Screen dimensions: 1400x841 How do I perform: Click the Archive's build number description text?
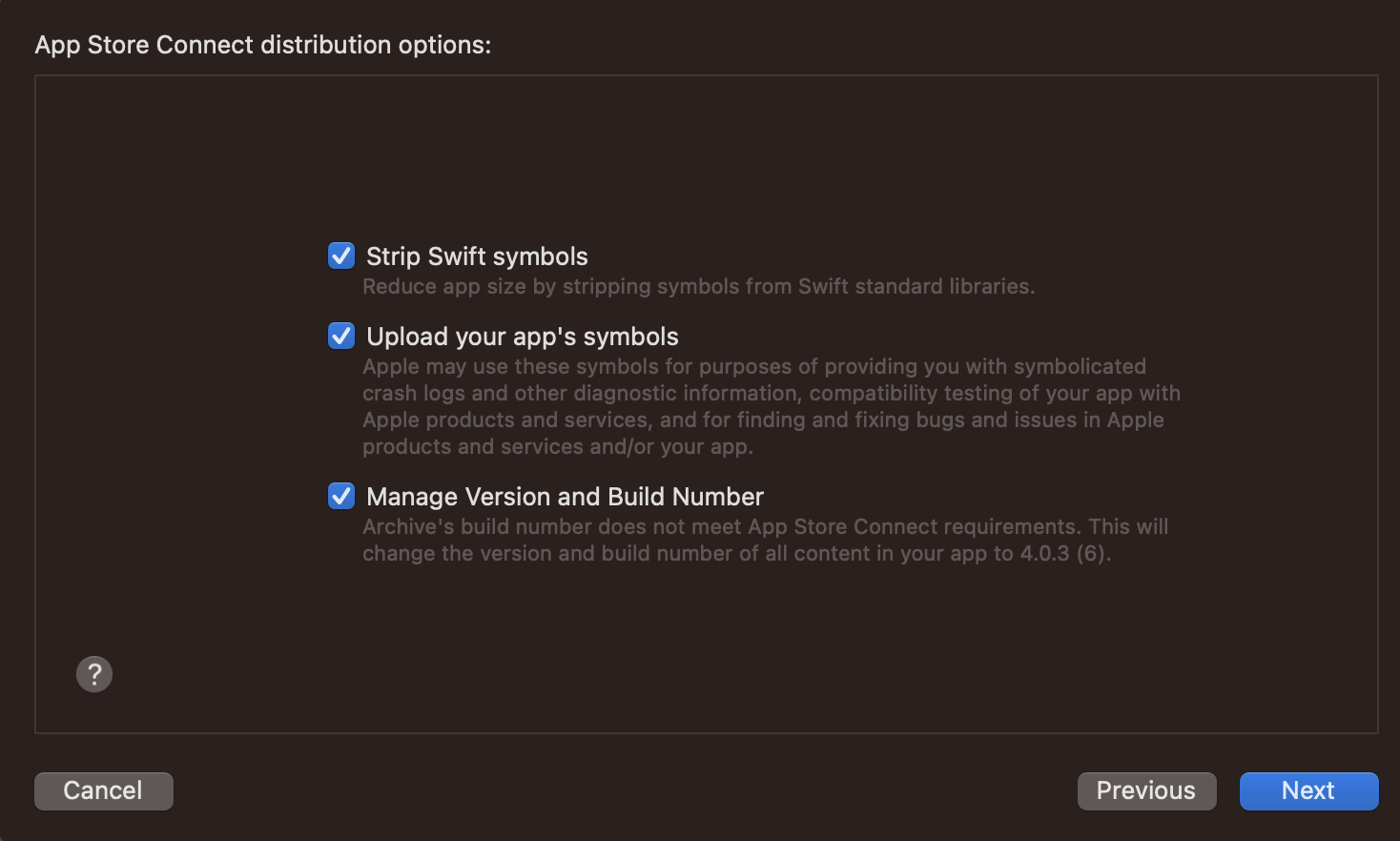(765, 540)
